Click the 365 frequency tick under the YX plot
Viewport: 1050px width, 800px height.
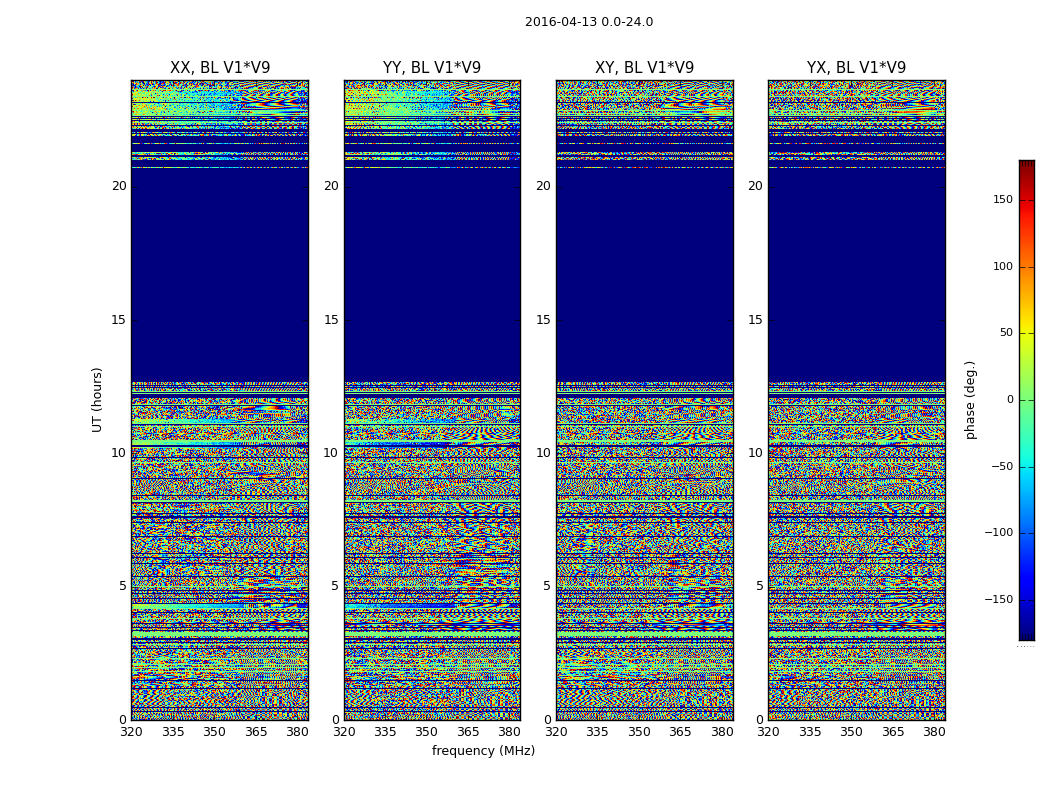(892, 732)
